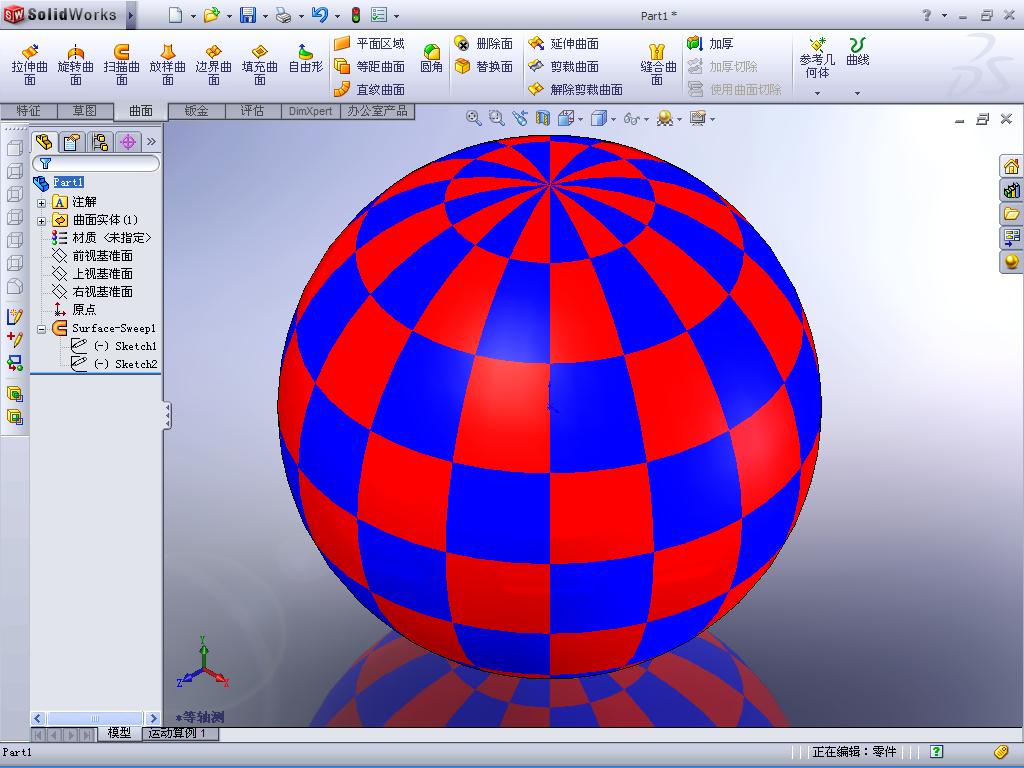Click the Section View icon
This screenshot has width=1024, height=768.
[x=543, y=118]
